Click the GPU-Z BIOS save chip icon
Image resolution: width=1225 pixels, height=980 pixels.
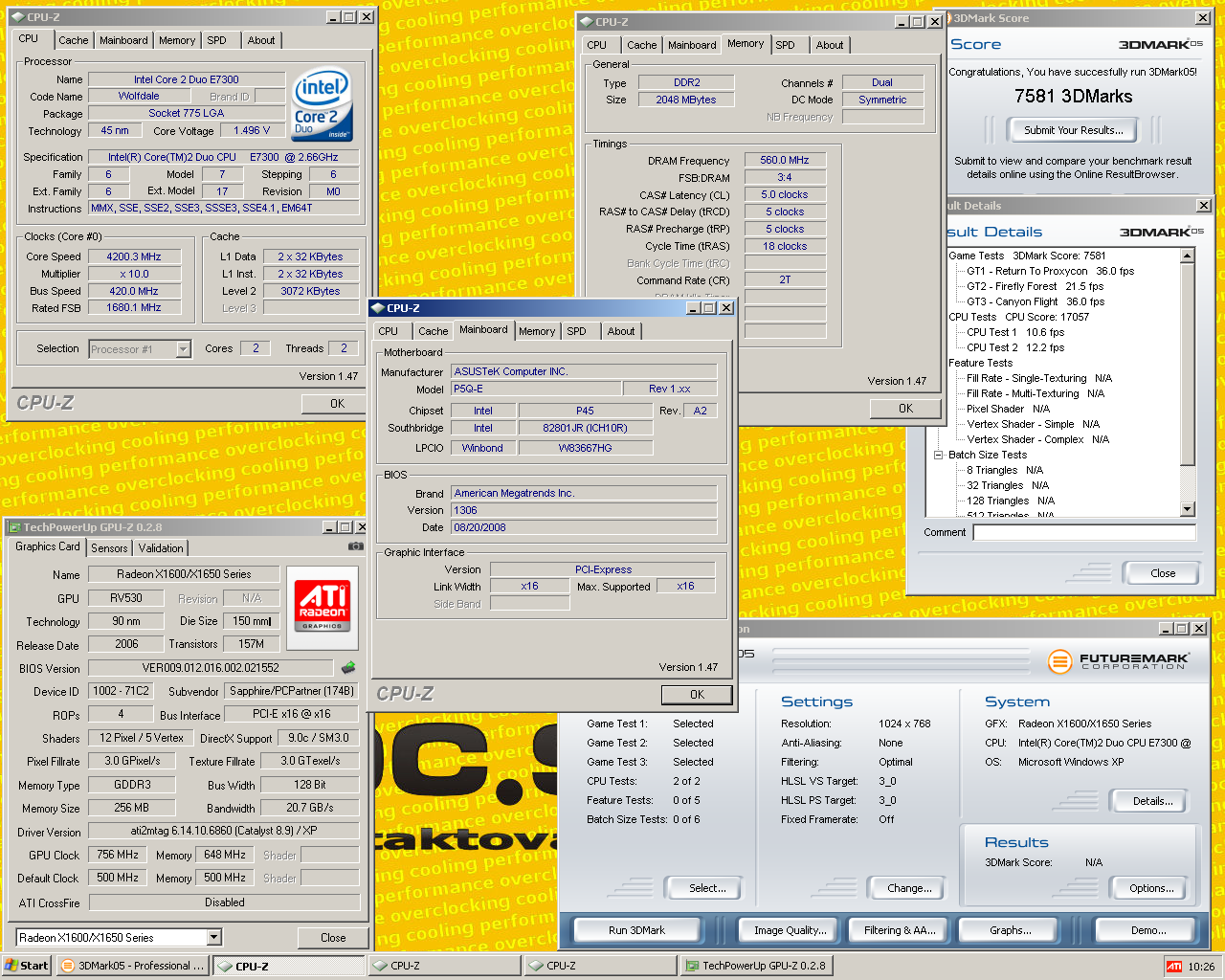point(348,667)
